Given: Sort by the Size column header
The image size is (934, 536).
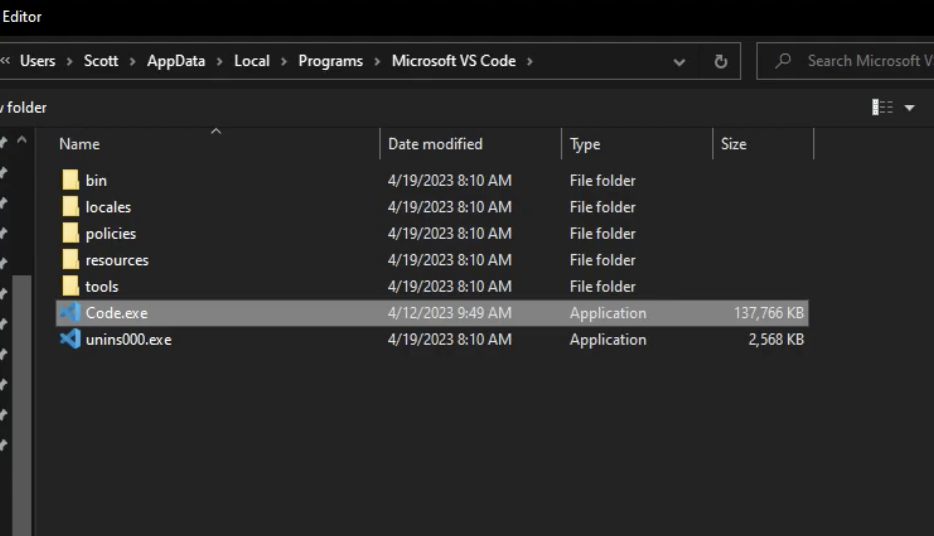Looking at the screenshot, I should click(733, 144).
